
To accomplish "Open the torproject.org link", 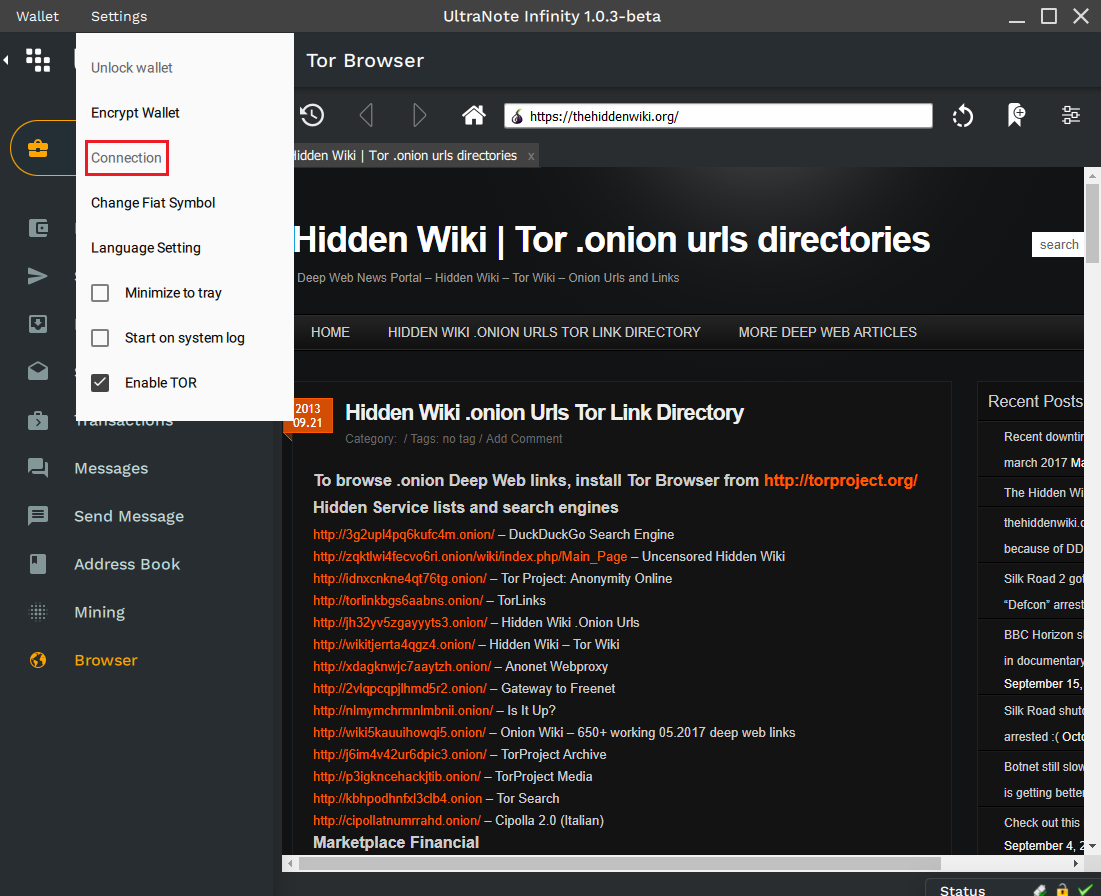I will point(840,480).
